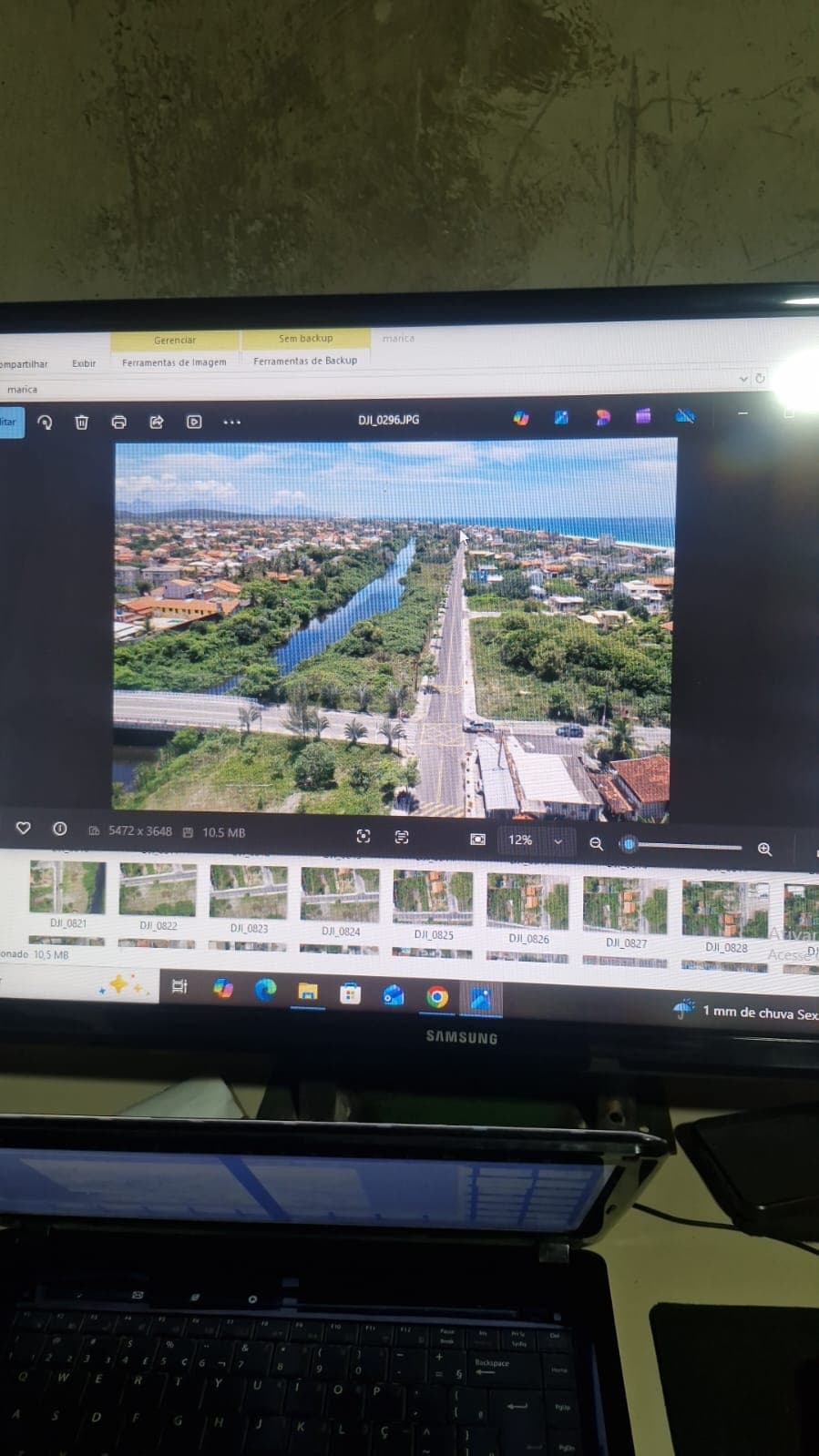Click the Ferramentas de Backup tab
This screenshot has height=1456, width=819.
(305, 361)
